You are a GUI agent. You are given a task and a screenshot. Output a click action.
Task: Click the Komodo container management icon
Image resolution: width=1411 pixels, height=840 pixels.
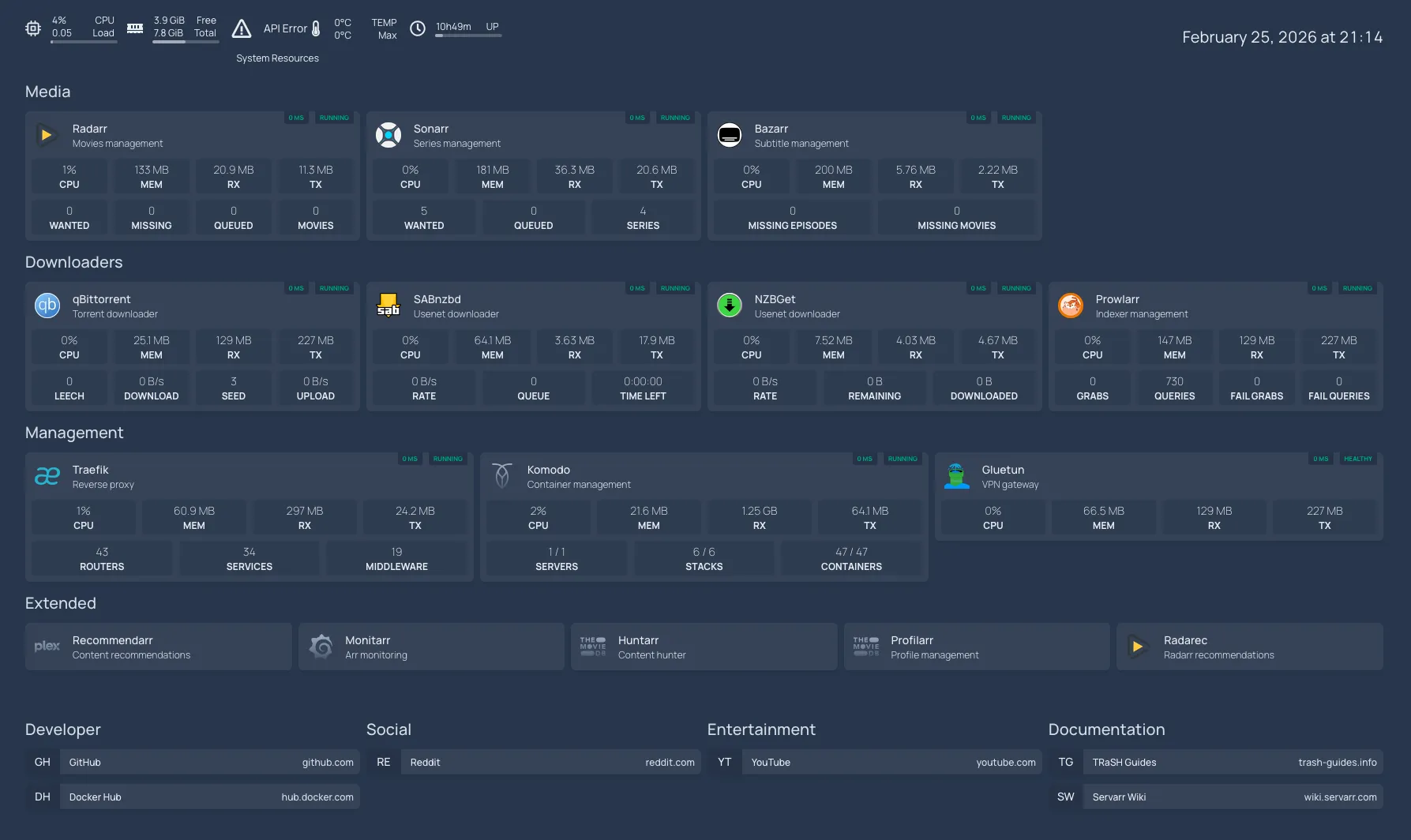click(501, 476)
